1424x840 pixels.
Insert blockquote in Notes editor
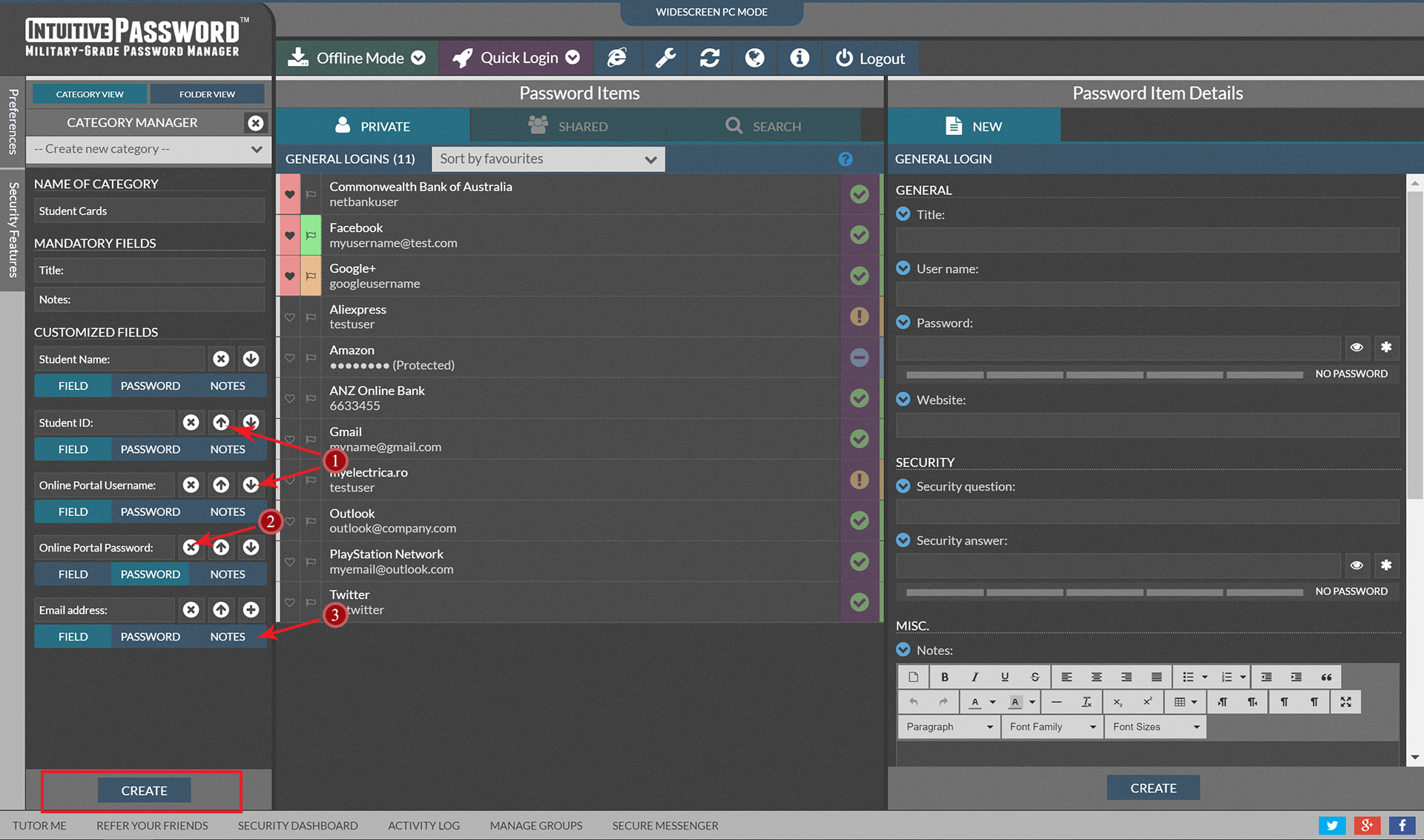tap(1326, 677)
